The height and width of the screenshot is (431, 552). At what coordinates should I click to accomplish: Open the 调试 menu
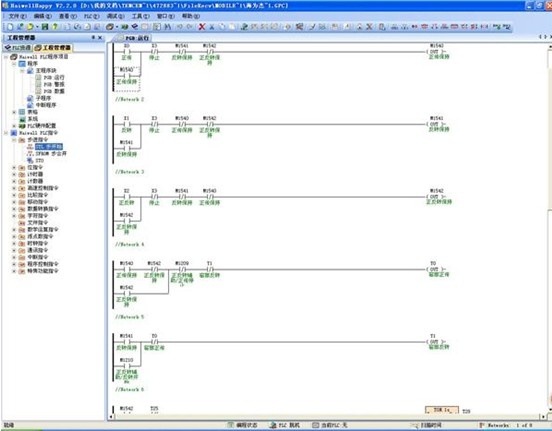pyautogui.click(x=115, y=16)
